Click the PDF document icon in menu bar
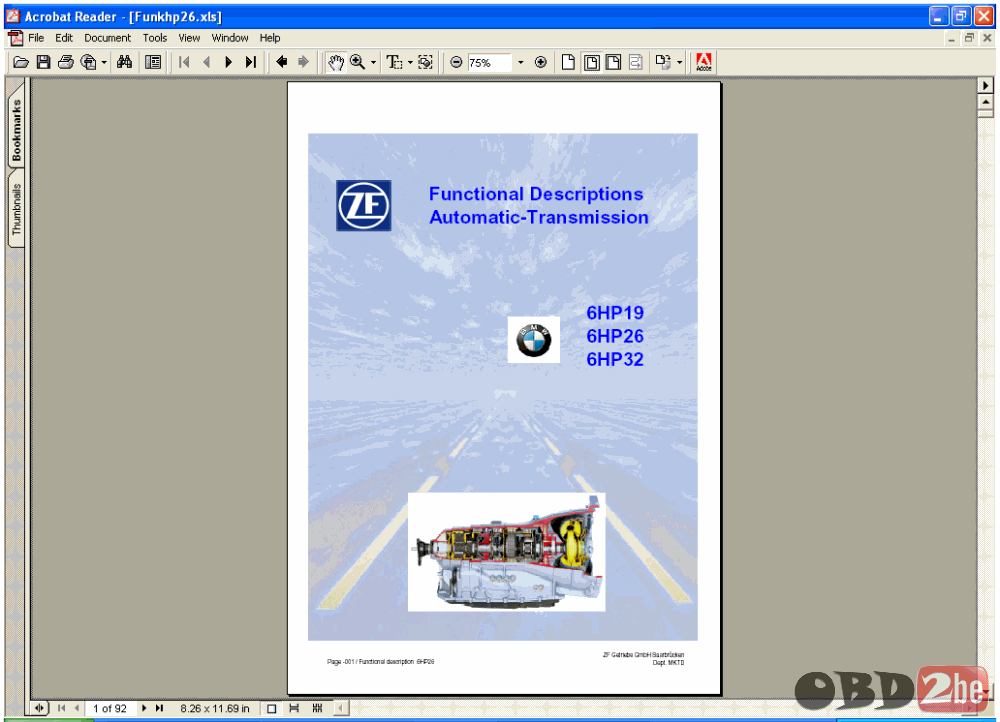 pyautogui.click(x=15, y=38)
